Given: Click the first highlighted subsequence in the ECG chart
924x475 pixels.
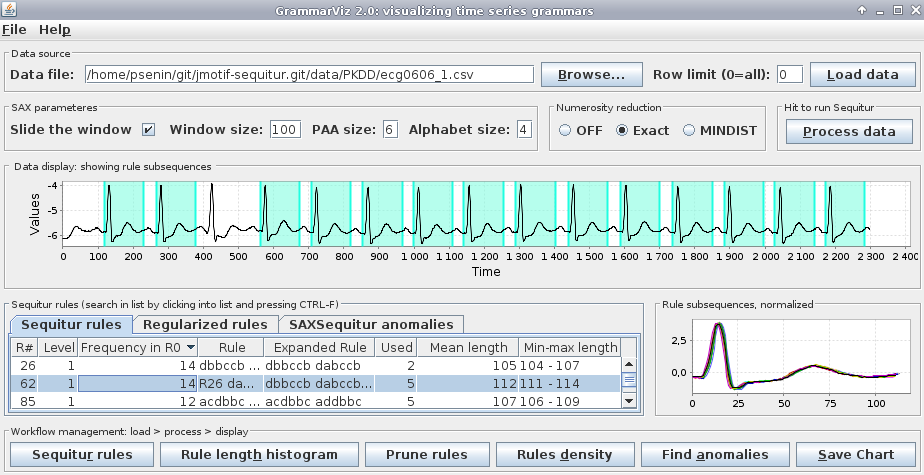Looking at the screenshot, I should coord(124,214).
